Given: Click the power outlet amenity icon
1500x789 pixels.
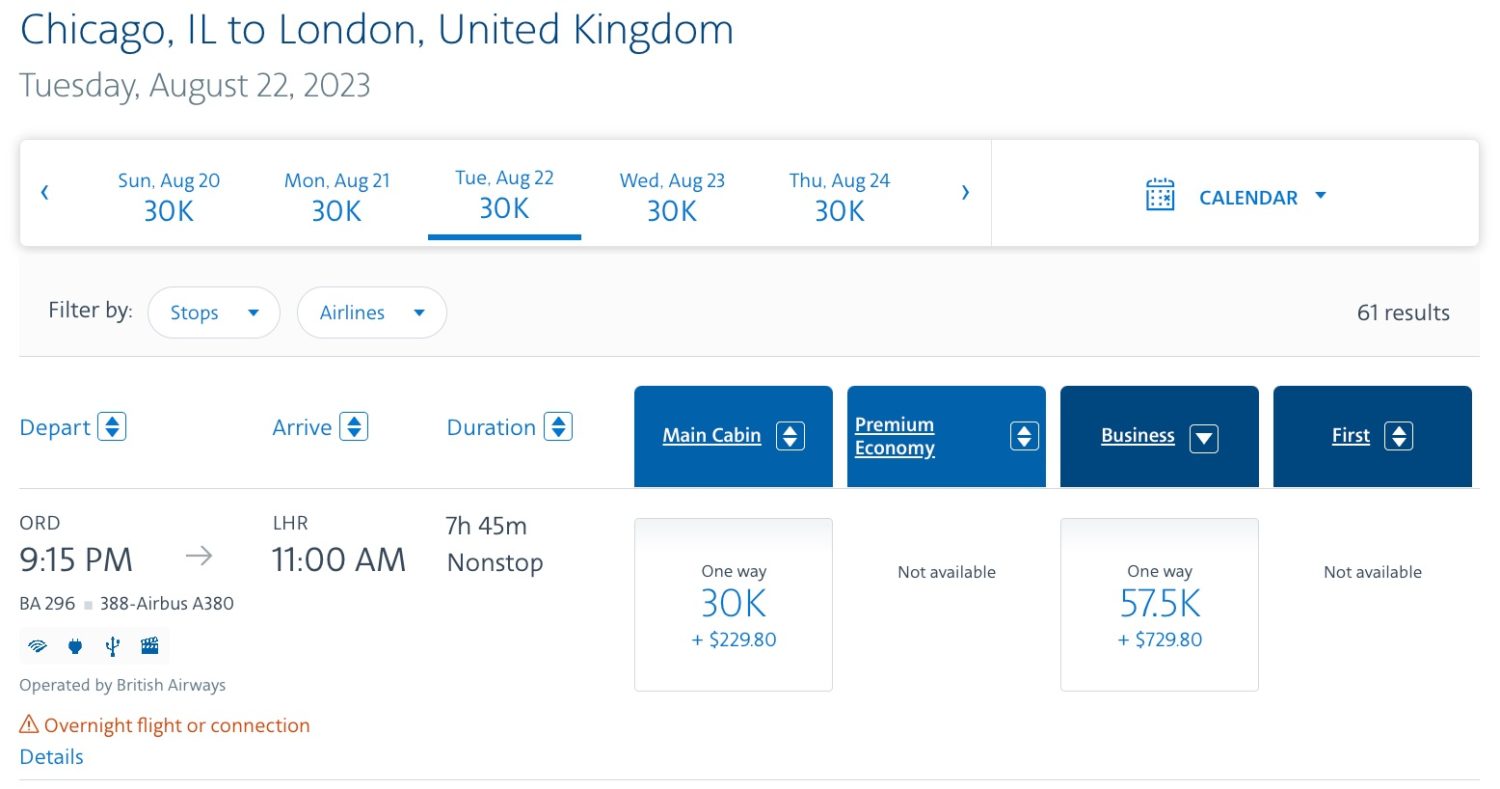Looking at the screenshot, I should (x=75, y=645).
